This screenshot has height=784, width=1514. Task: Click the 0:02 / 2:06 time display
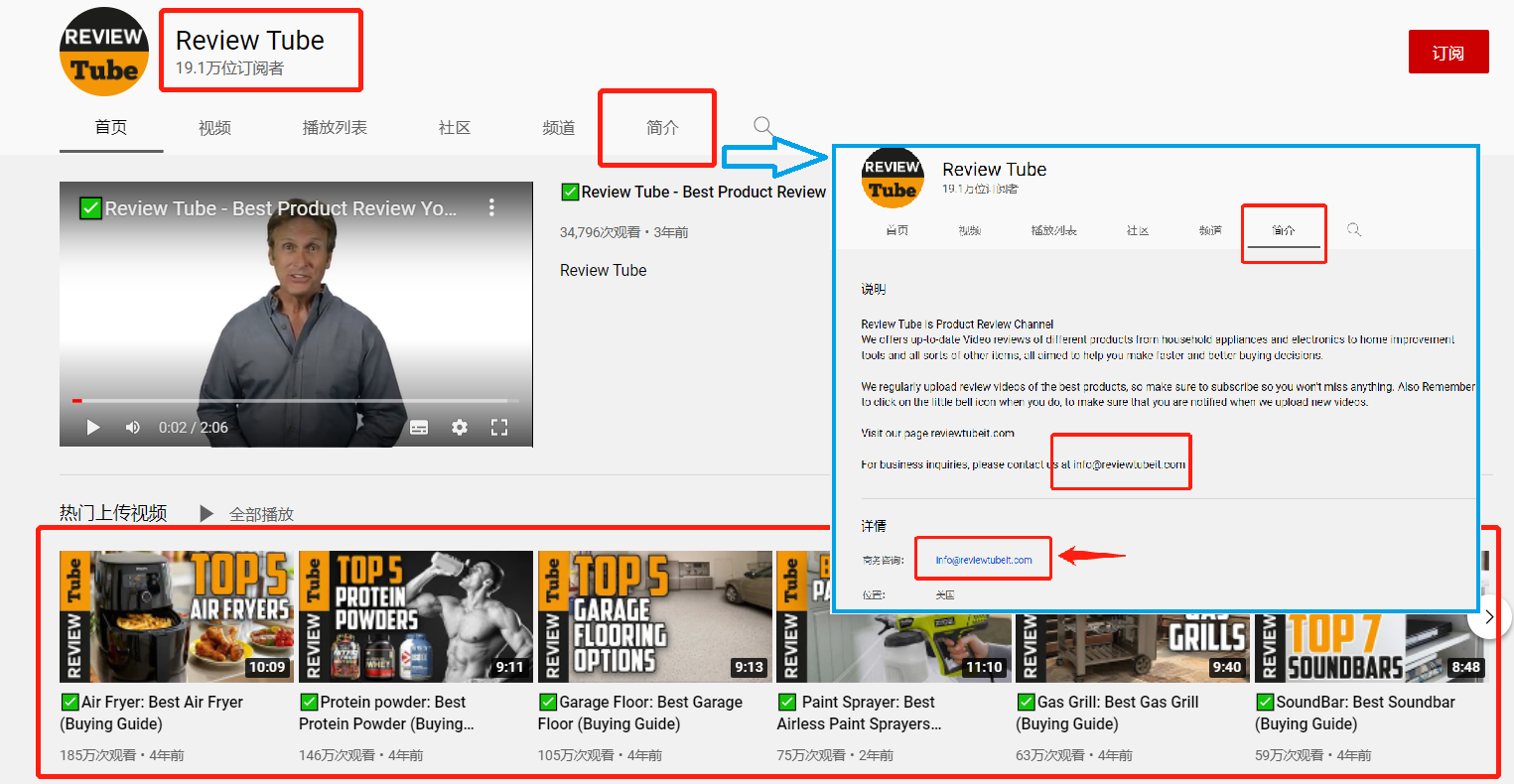pyautogui.click(x=194, y=427)
